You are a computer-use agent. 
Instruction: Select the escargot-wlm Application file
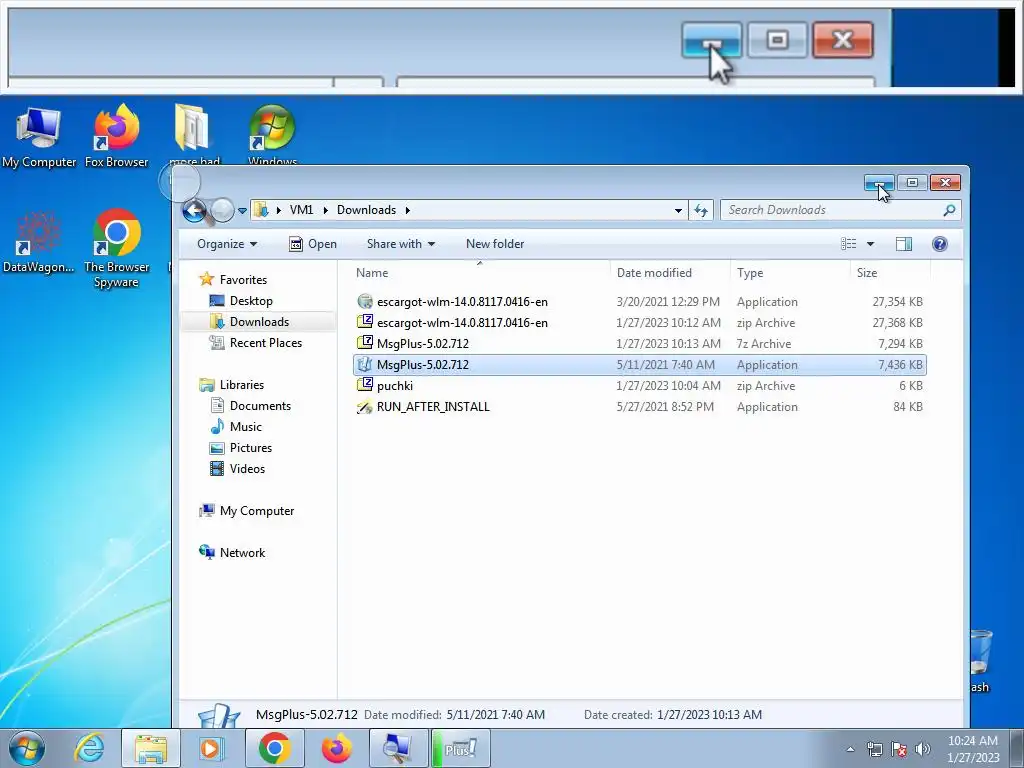[x=639, y=302]
